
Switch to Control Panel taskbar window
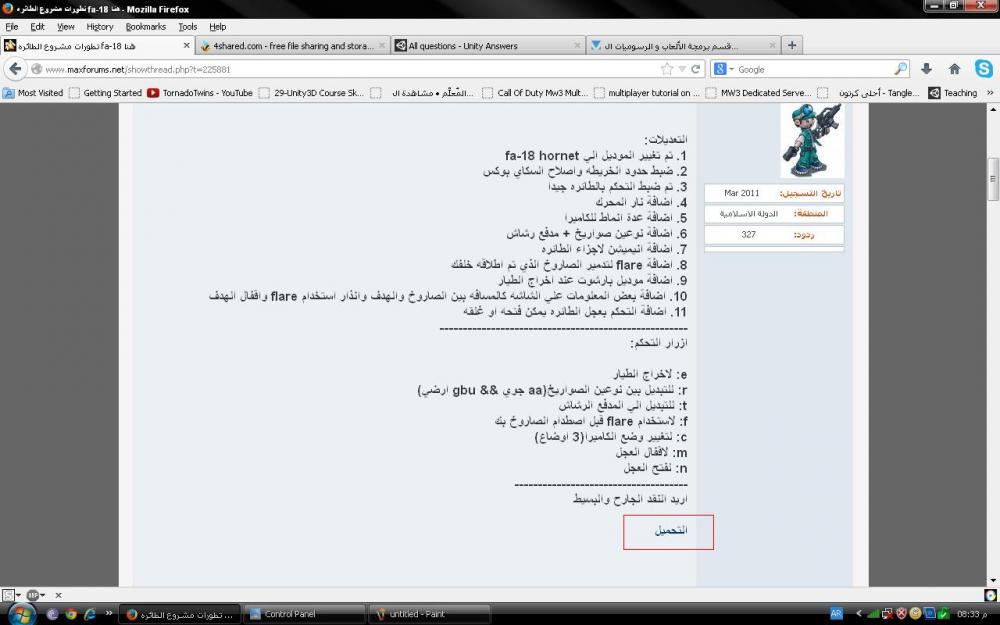point(304,614)
